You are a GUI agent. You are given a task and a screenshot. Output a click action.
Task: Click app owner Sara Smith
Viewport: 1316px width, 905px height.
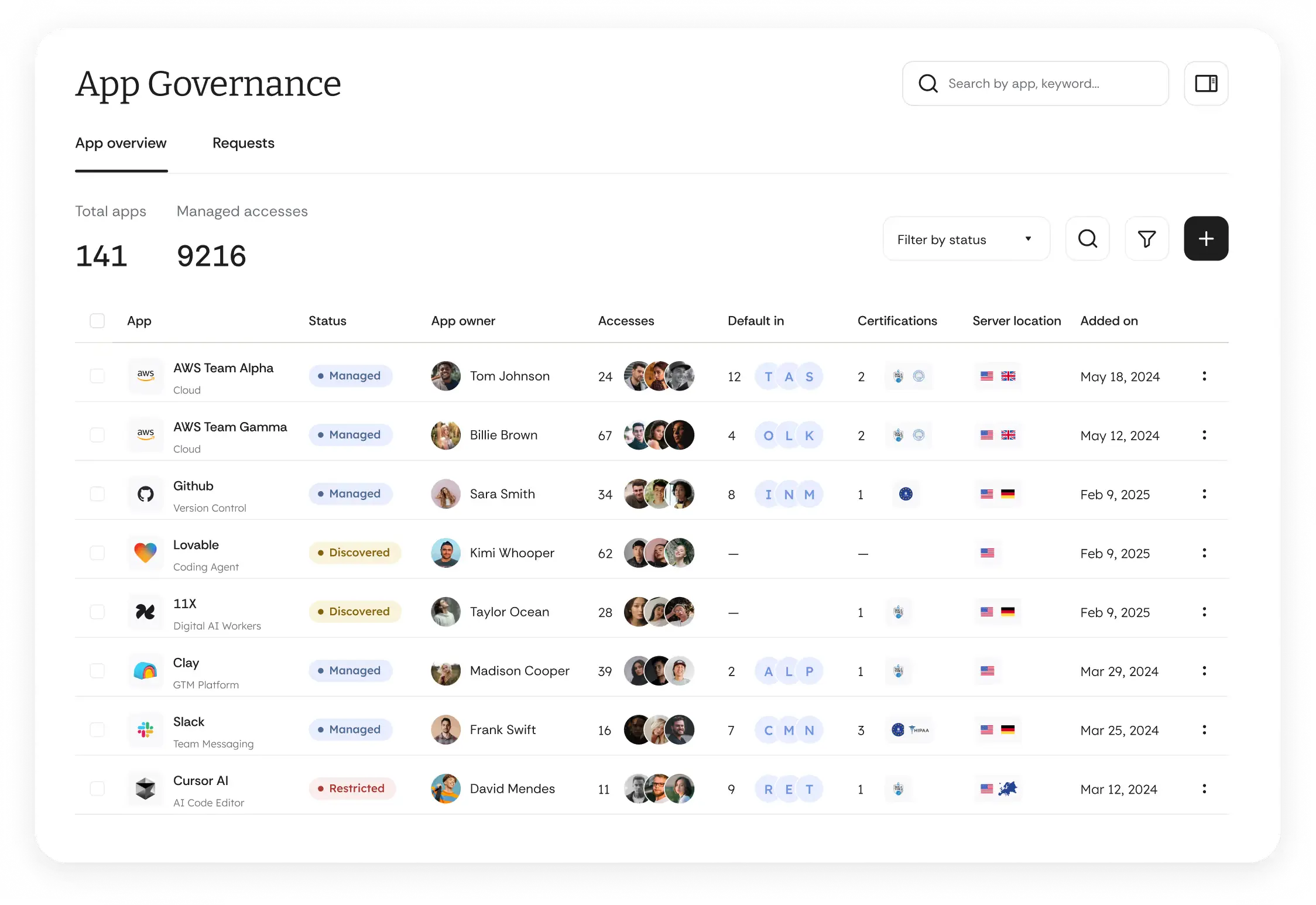tap(502, 493)
